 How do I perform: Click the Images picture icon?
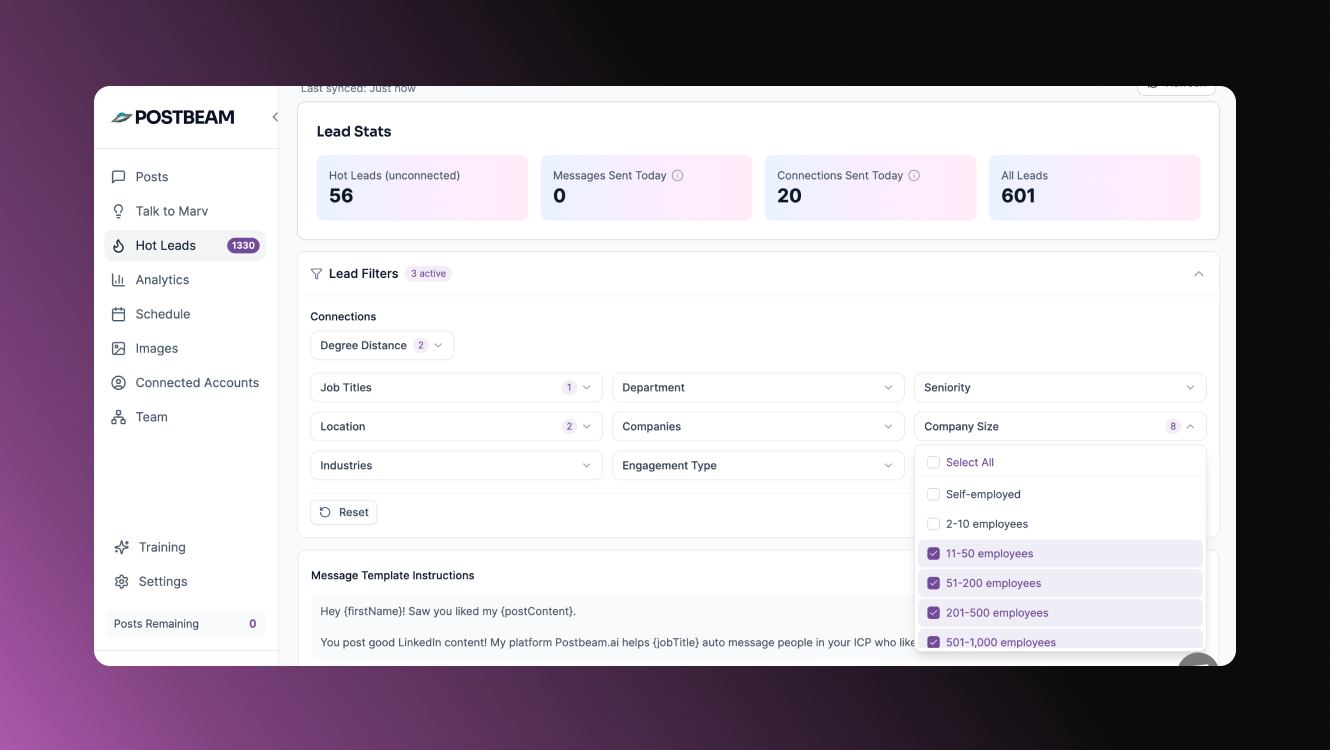coord(119,349)
